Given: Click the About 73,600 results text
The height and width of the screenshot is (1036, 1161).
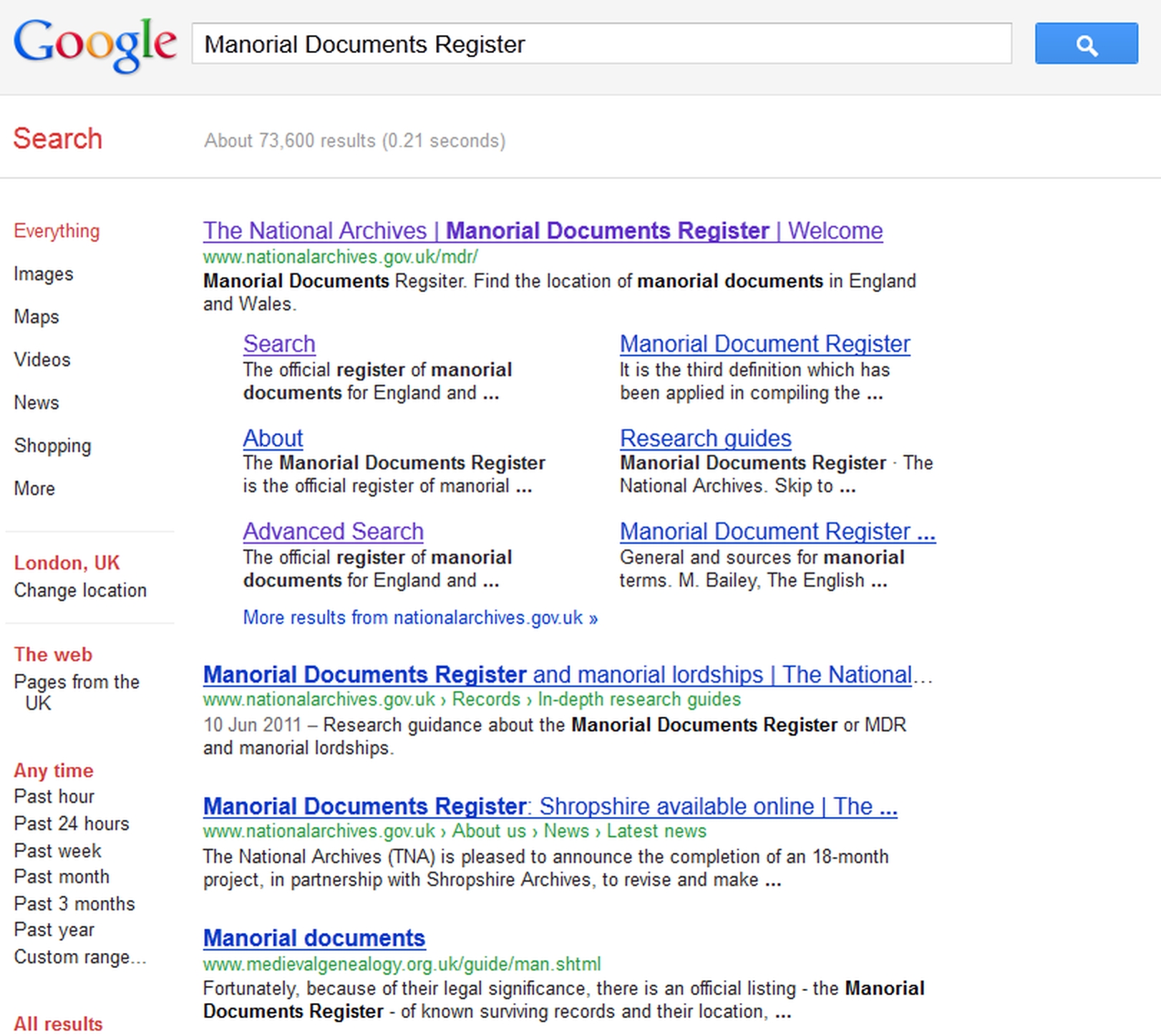Looking at the screenshot, I should coord(355,140).
